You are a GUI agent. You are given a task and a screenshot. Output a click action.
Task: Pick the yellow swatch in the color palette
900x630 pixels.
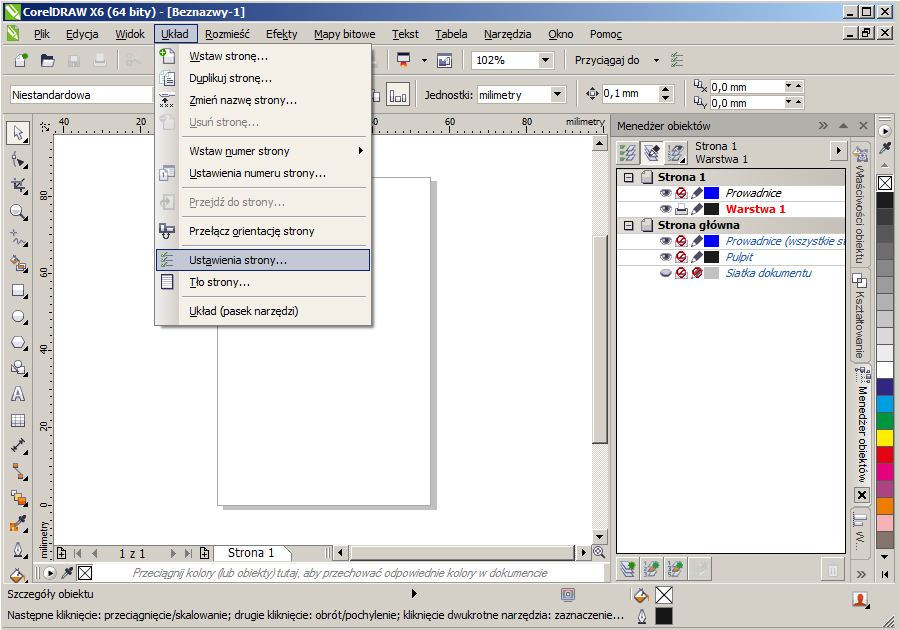(x=885, y=437)
